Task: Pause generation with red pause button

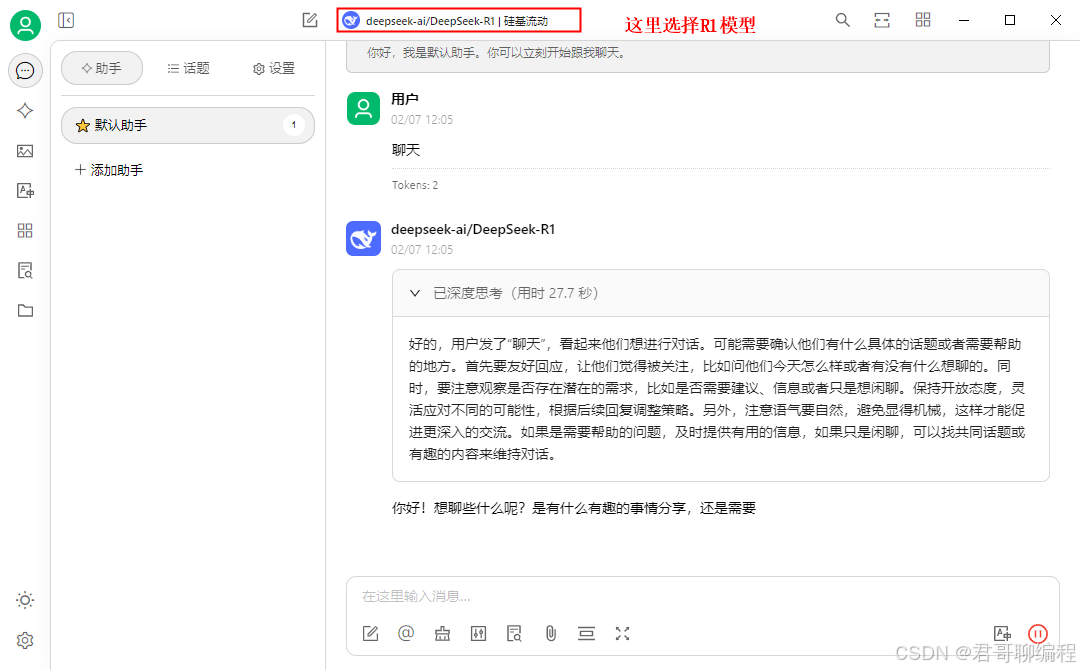Action: click(x=1038, y=634)
